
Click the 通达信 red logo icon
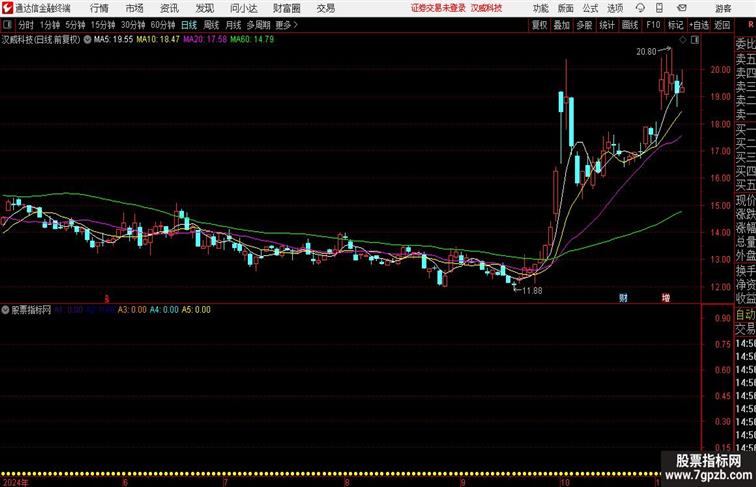point(7,8)
